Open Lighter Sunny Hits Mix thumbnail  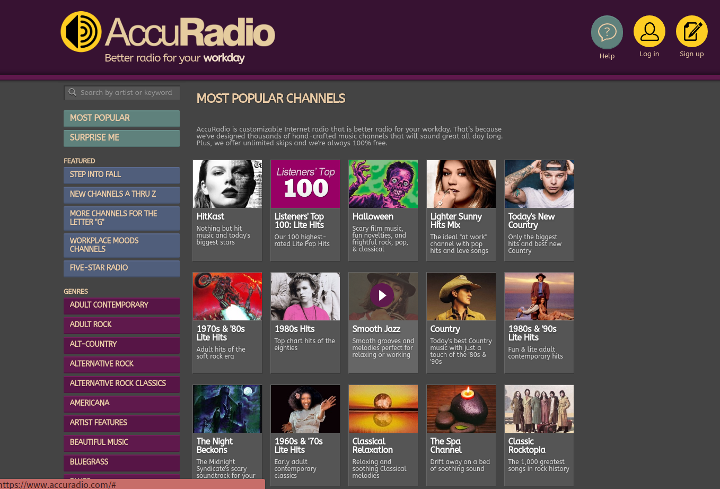pos(461,184)
